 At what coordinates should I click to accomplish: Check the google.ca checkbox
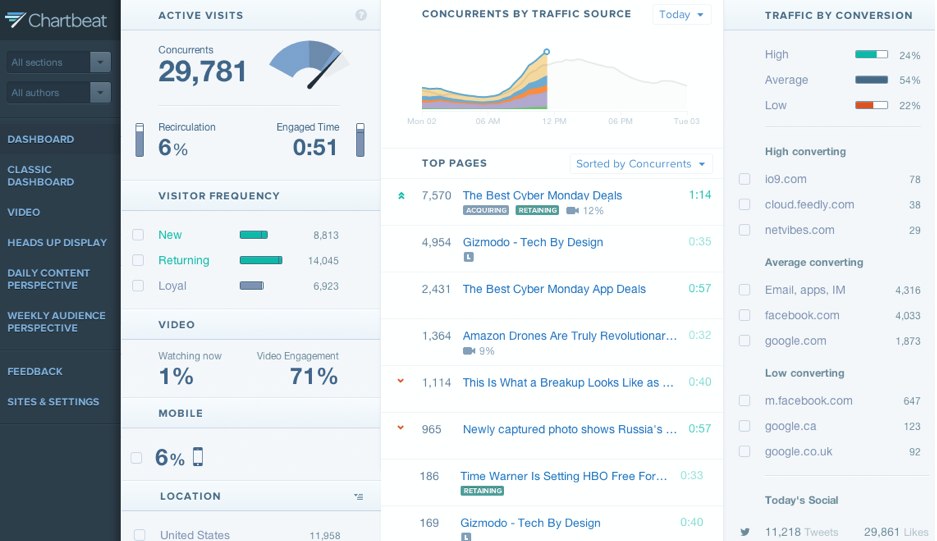[745, 426]
